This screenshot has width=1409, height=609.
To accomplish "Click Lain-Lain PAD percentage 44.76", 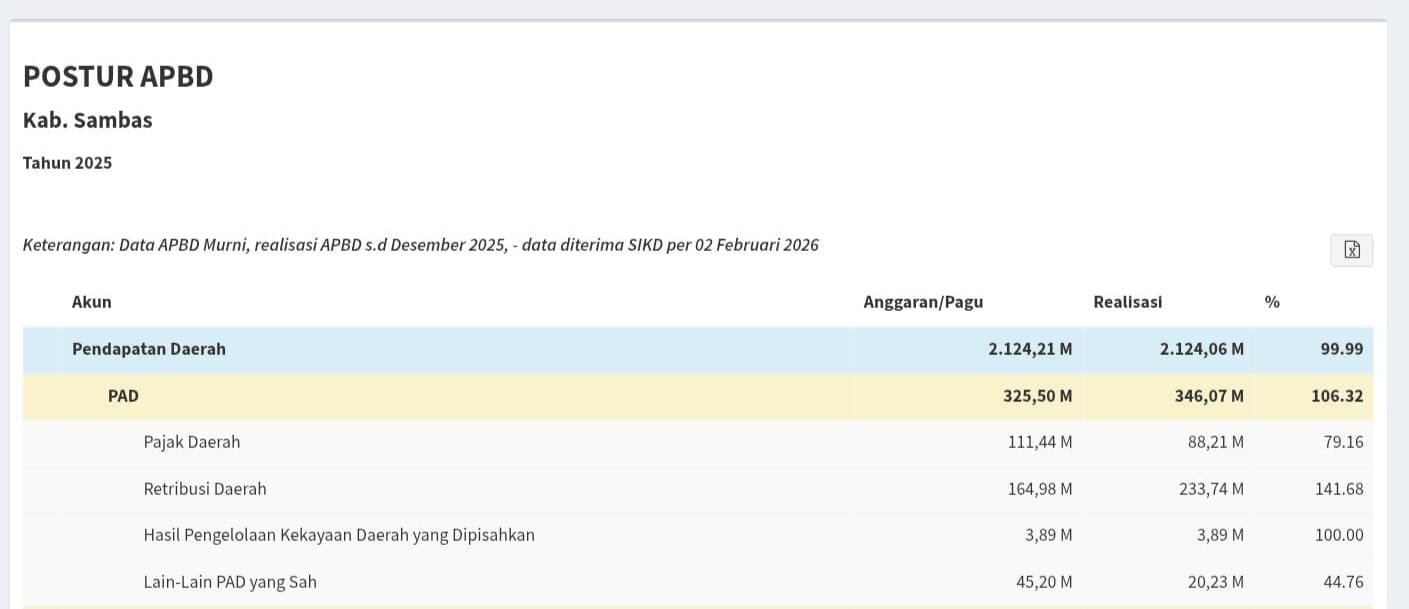I will click(x=1341, y=581).
